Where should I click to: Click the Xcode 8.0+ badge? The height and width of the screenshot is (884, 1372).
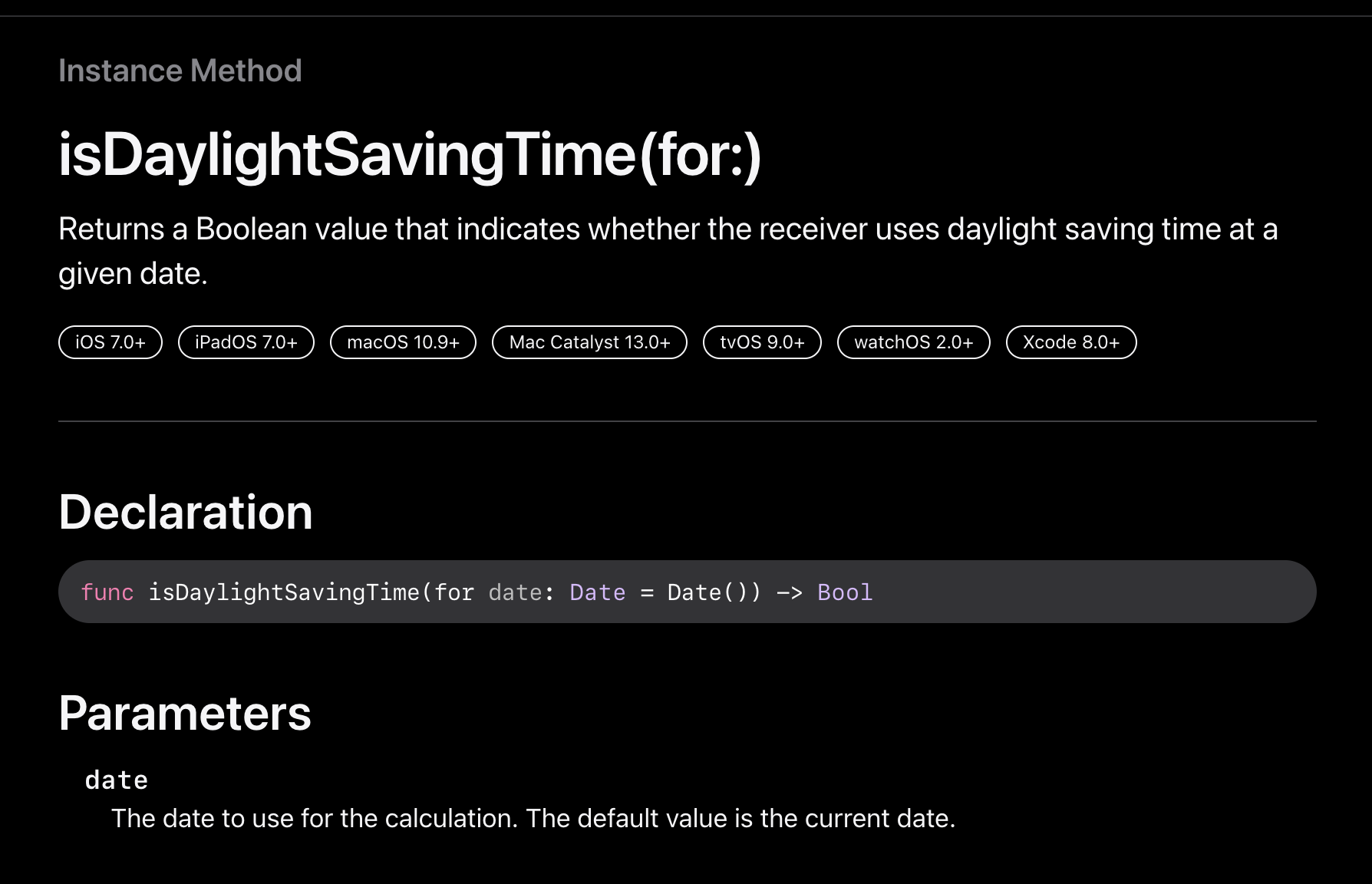click(1071, 342)
